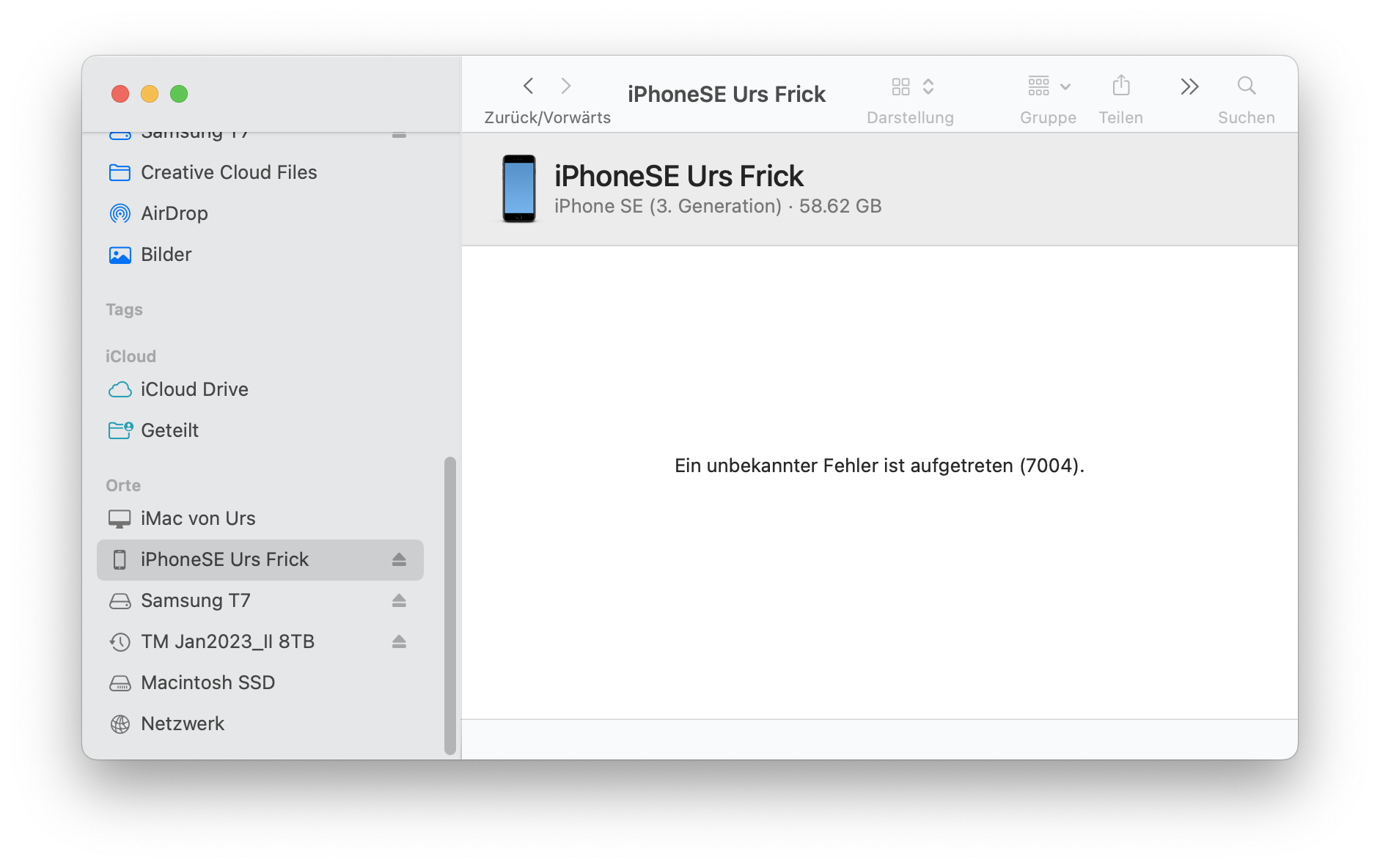Open the Darstellung view switcher
Viewport: 1380px width, 868px height.
pyautogui.click(x=912, y=87)
